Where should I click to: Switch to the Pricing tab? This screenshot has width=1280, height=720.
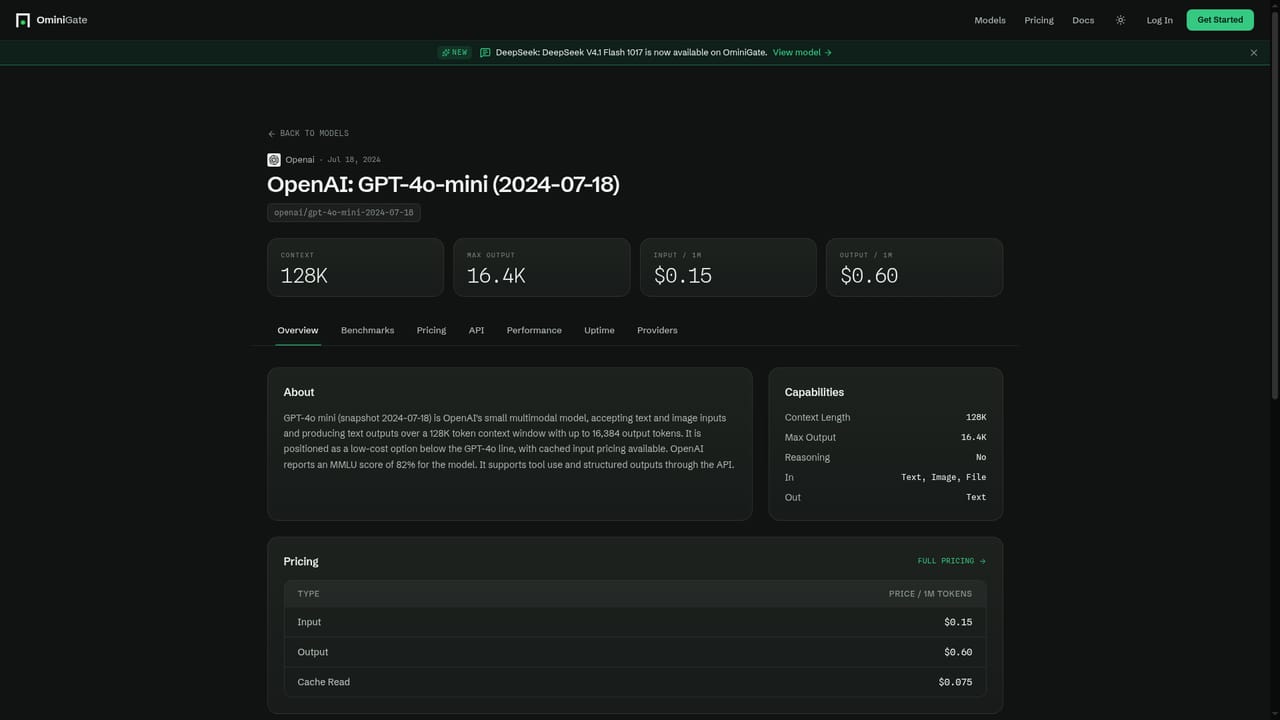(431, 330)
